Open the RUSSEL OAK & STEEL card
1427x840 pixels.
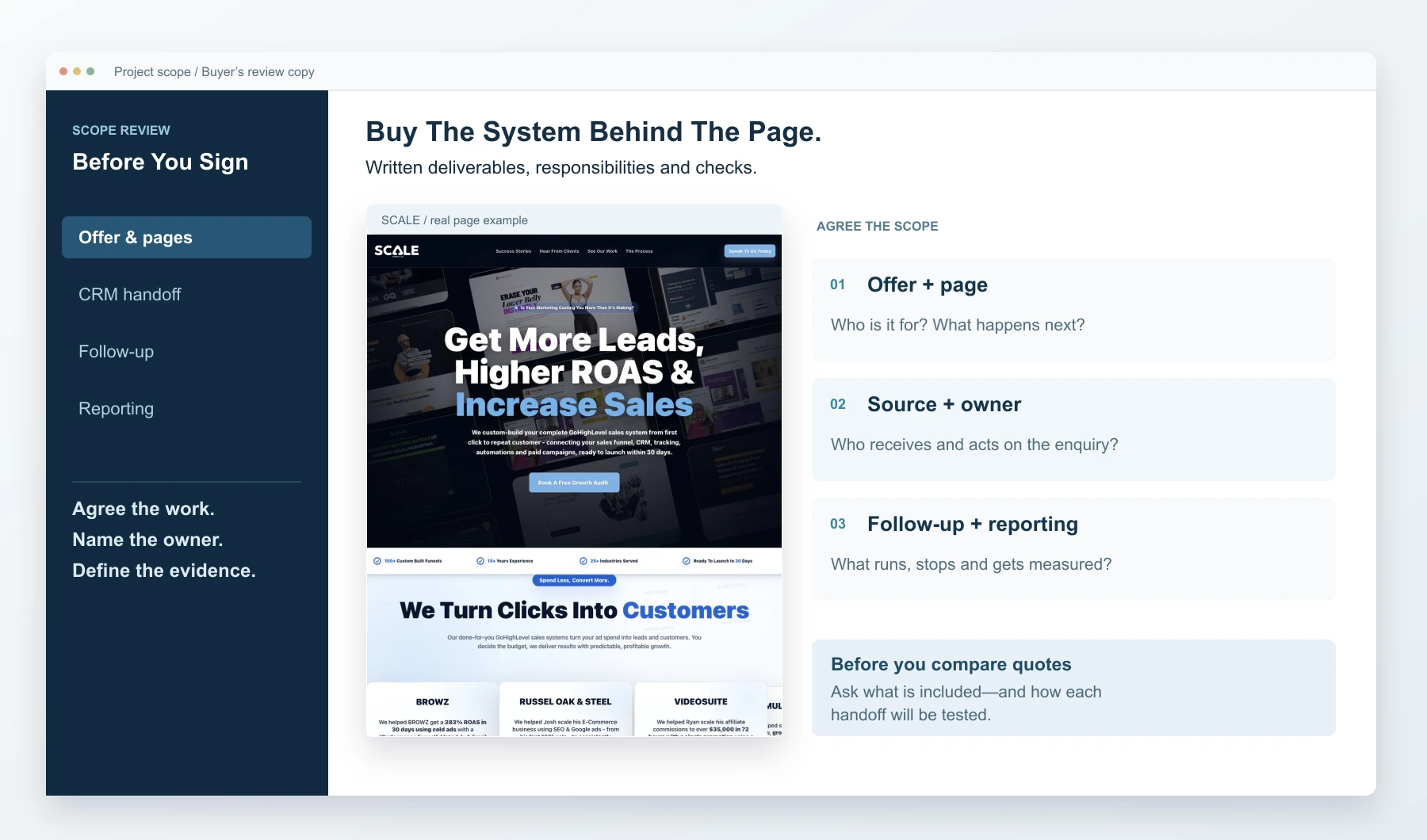pyautogui.click(x=566, y=710)
